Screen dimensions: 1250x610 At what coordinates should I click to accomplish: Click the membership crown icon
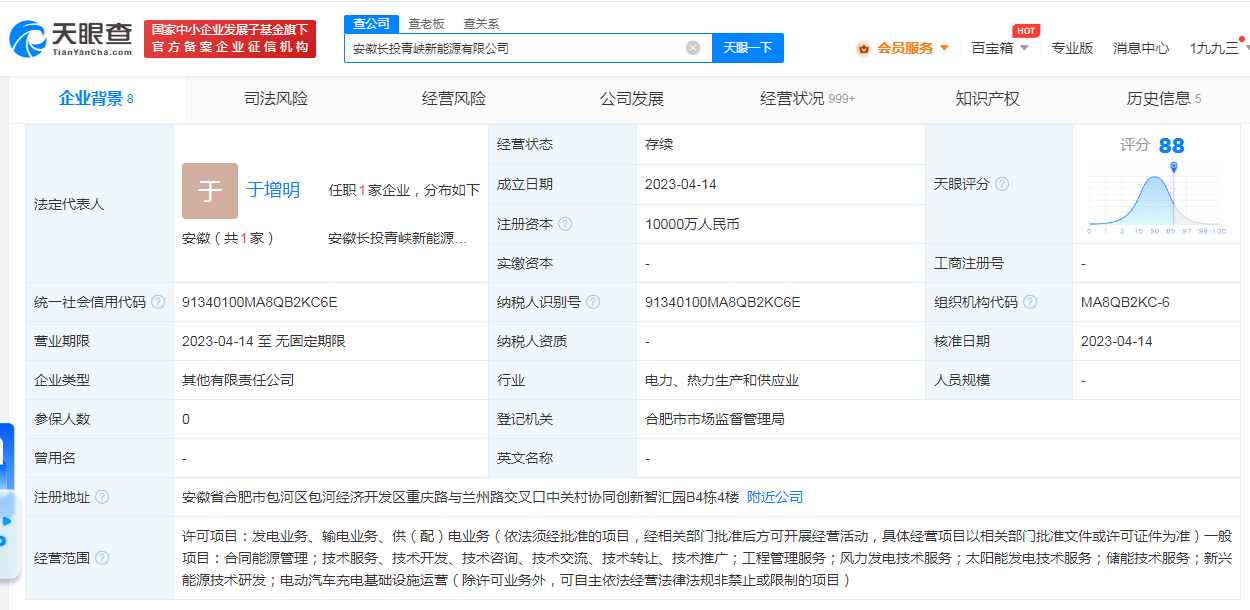click(863, 48)
